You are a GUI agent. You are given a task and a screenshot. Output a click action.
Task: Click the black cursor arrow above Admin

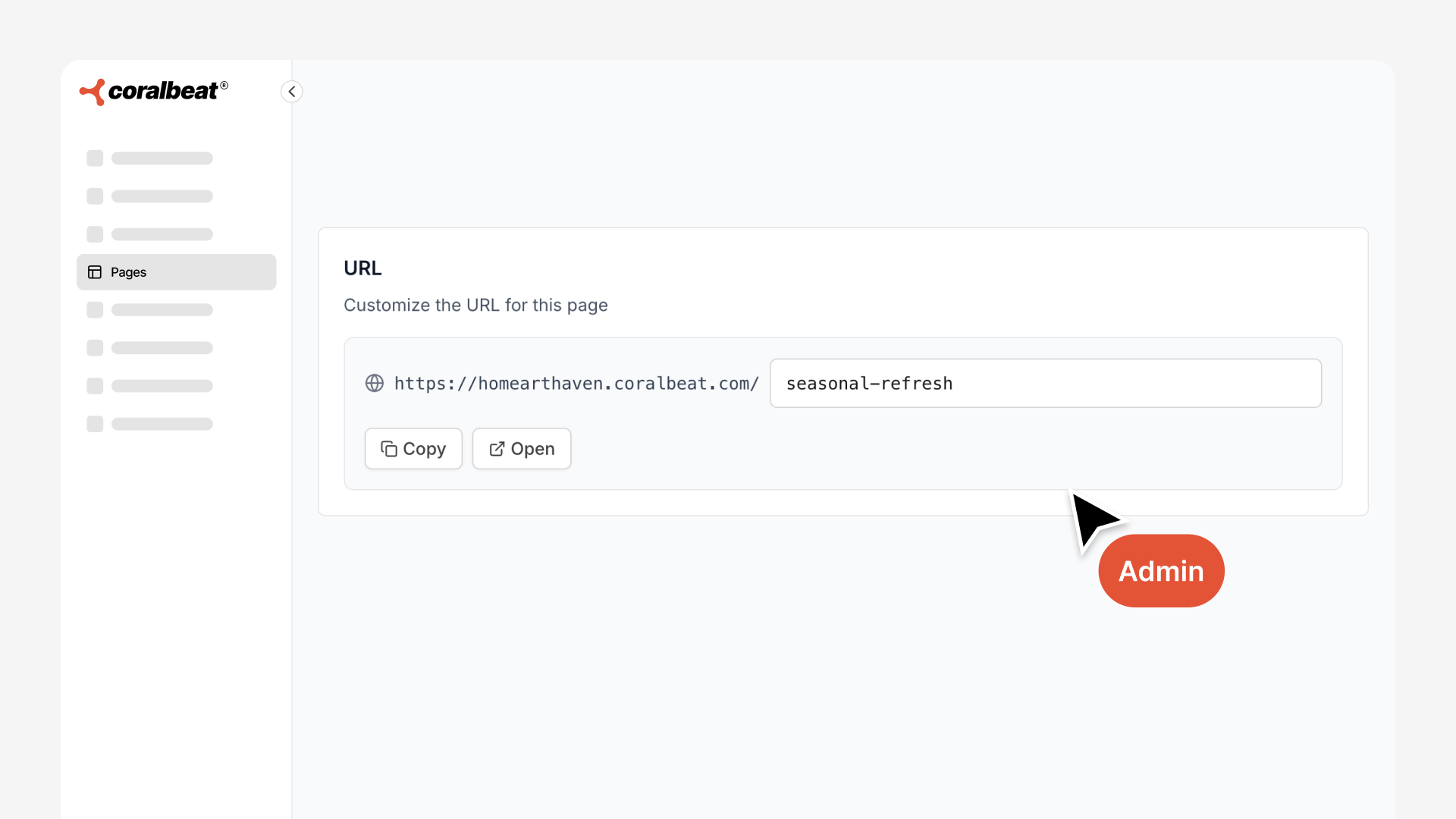(1092, 517)
